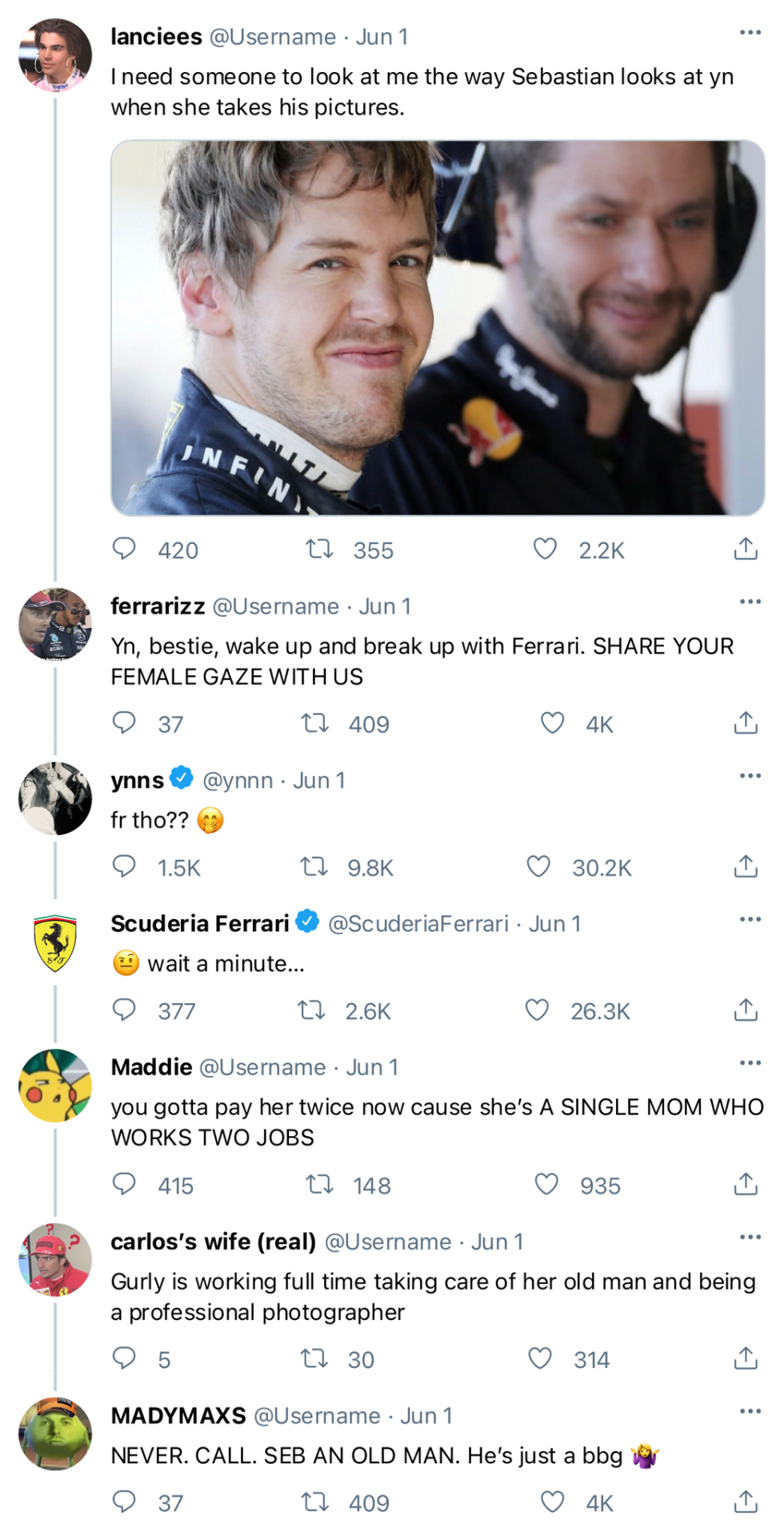Image resolution: width=784 pixels, height=1536 pixels.
Task: Open the Sebastian photo in lanciees tweet
Action: [x=438, y=328]
